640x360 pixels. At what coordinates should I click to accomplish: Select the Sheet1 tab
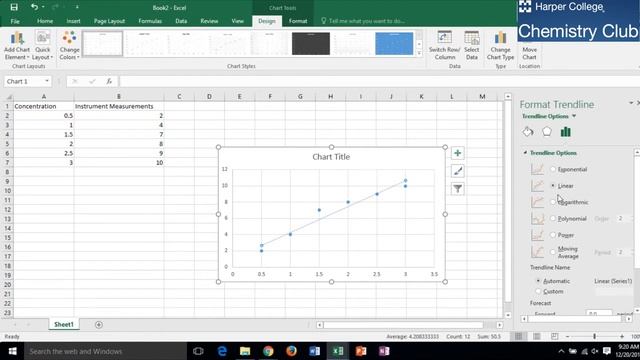point(64,324)
